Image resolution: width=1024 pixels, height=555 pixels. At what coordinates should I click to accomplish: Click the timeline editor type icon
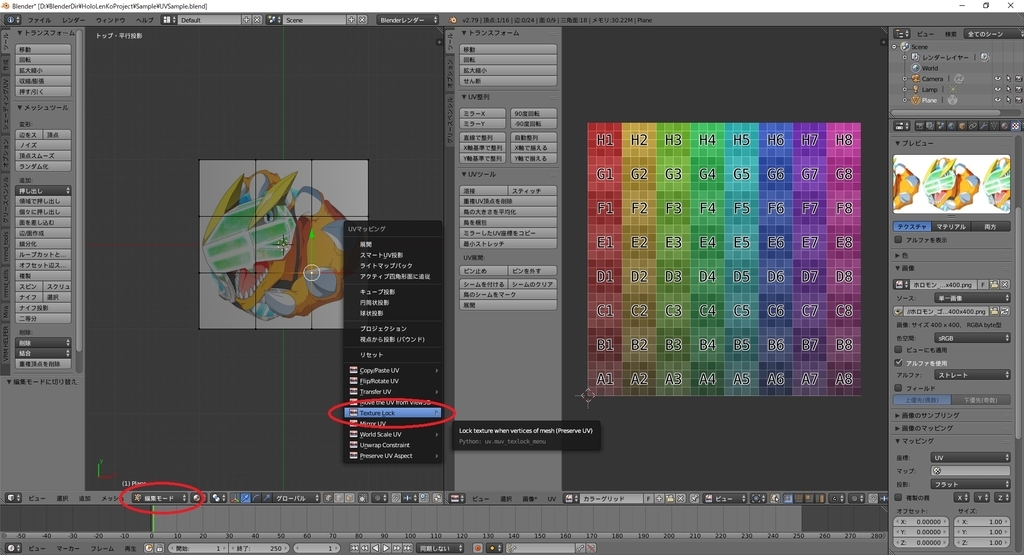(x=13, y=548)
